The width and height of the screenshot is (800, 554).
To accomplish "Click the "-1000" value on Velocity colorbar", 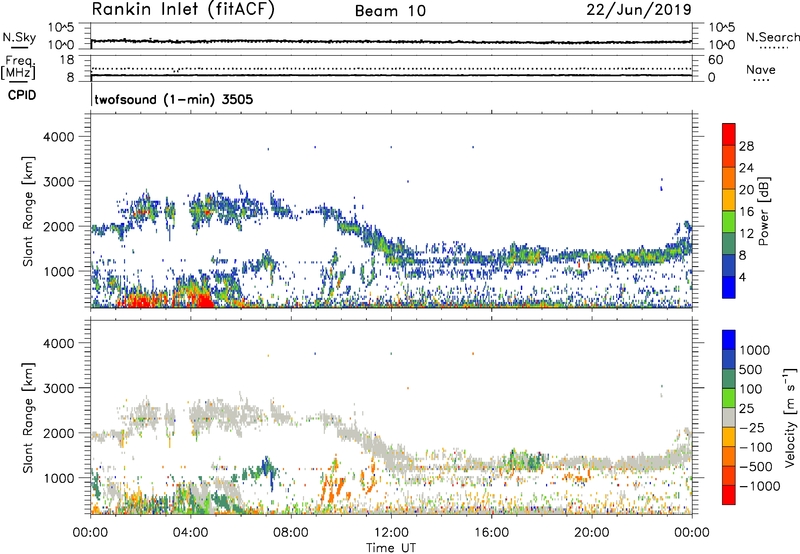I will 760,486.
